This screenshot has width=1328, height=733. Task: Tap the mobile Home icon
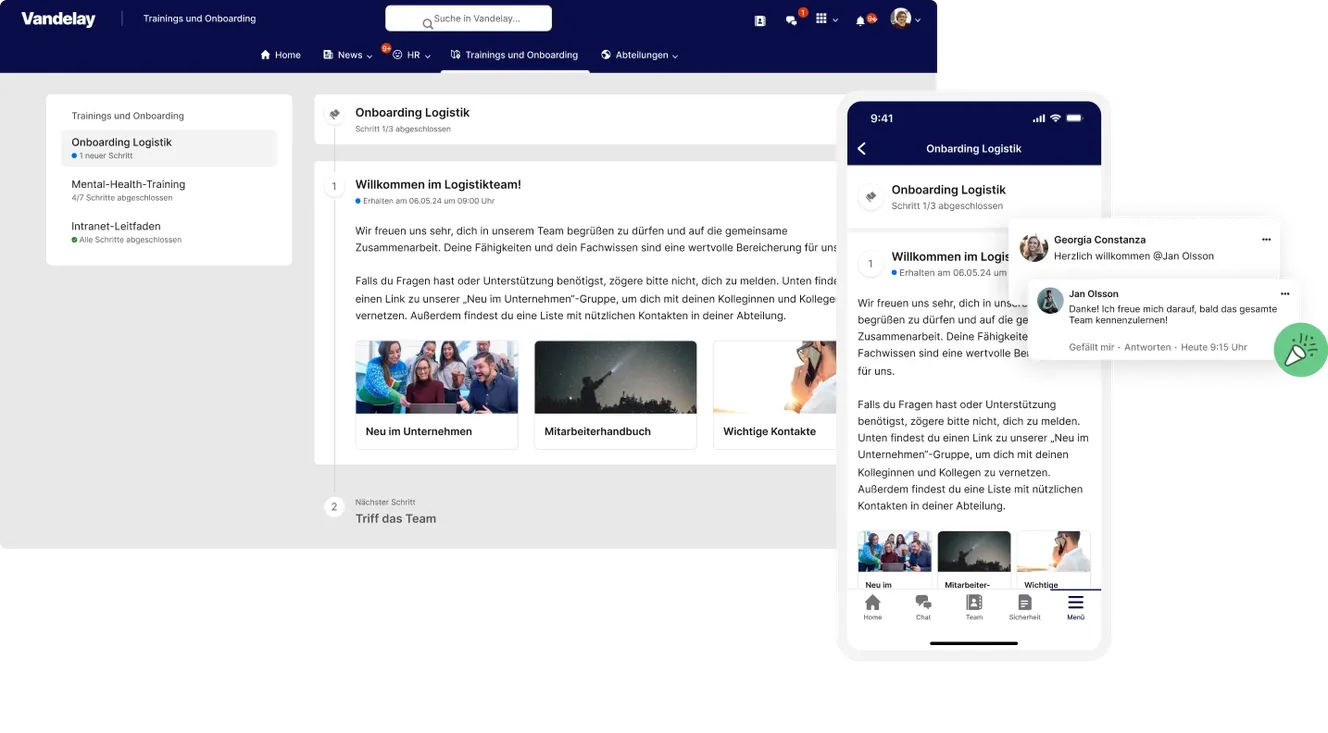pos(872,607)
